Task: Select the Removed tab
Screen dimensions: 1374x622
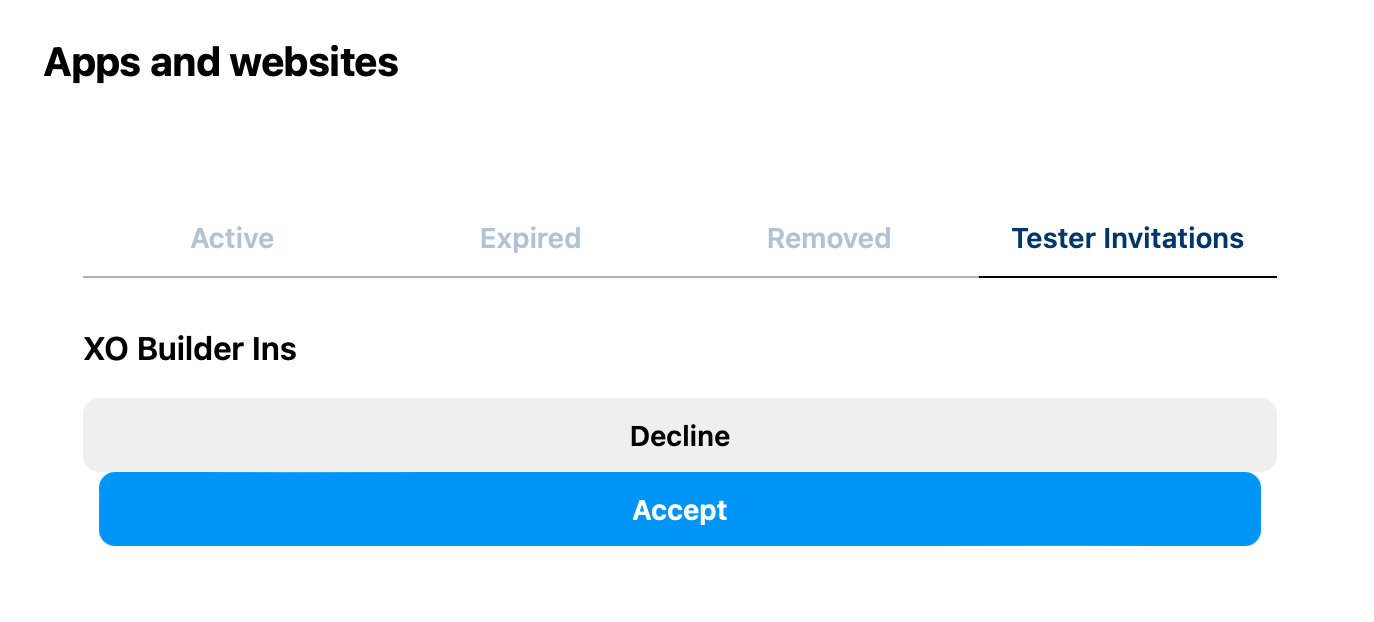Action: pyautogui.click(x=828, y=239)
